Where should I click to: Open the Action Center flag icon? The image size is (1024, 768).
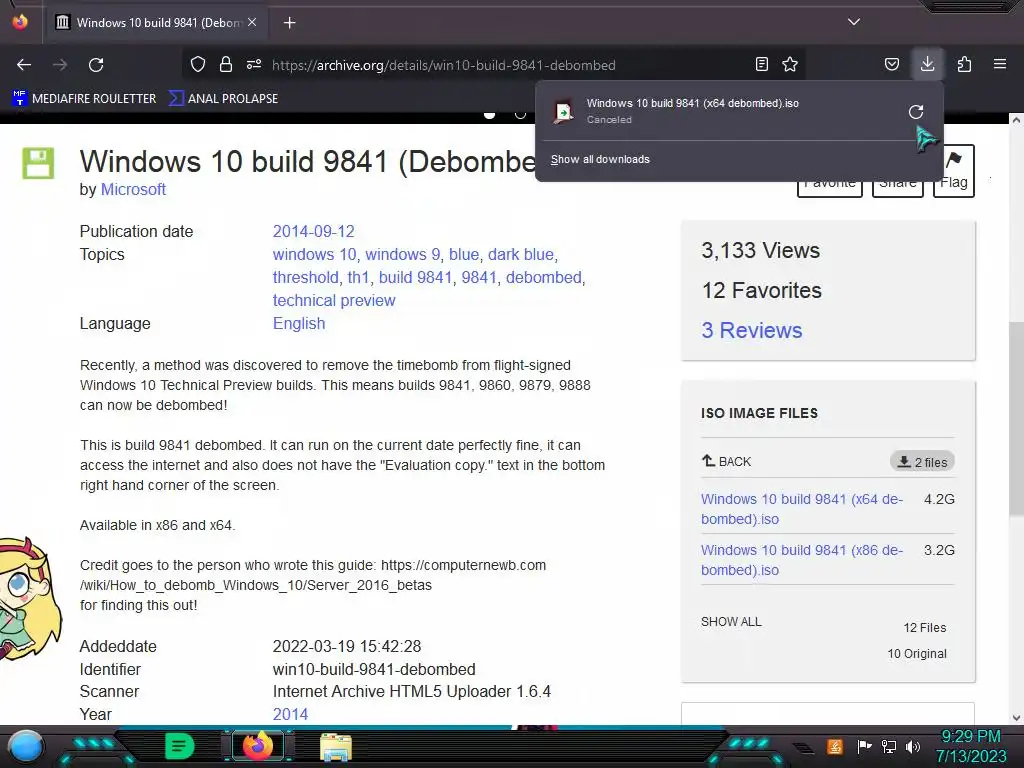coord(864,746)
